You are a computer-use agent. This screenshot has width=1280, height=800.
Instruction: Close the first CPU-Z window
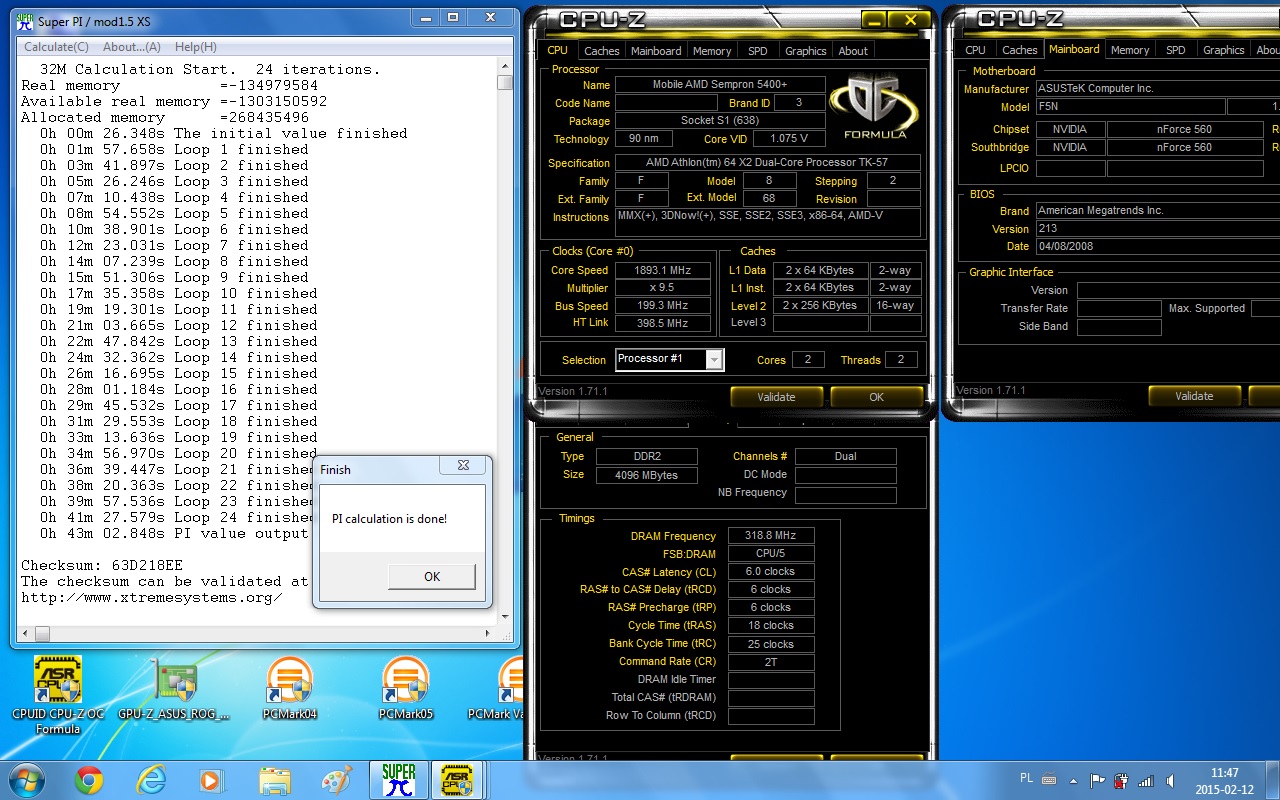coord(910,20)
